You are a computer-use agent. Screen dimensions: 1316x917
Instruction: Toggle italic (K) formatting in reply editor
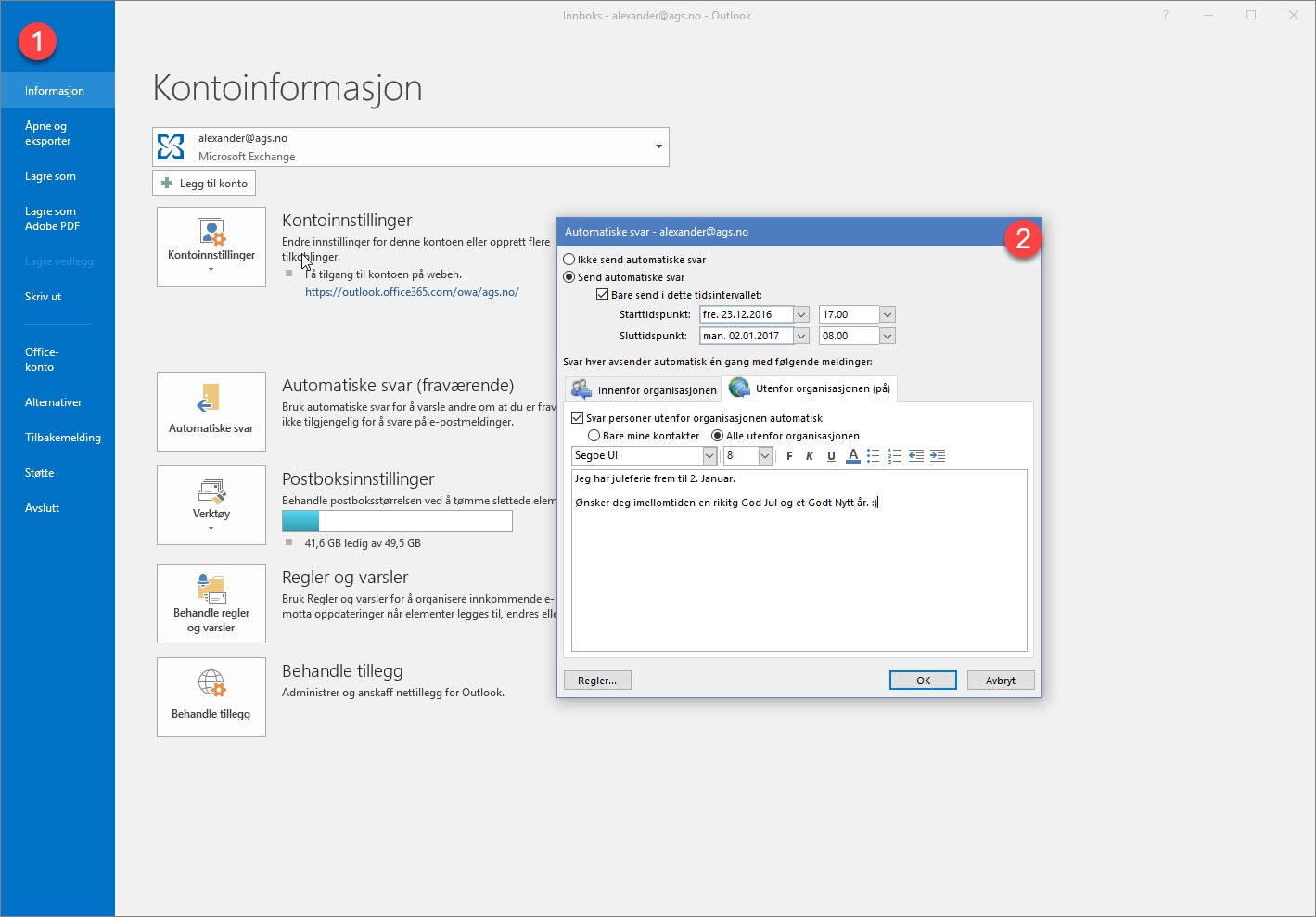coord(810,455)
